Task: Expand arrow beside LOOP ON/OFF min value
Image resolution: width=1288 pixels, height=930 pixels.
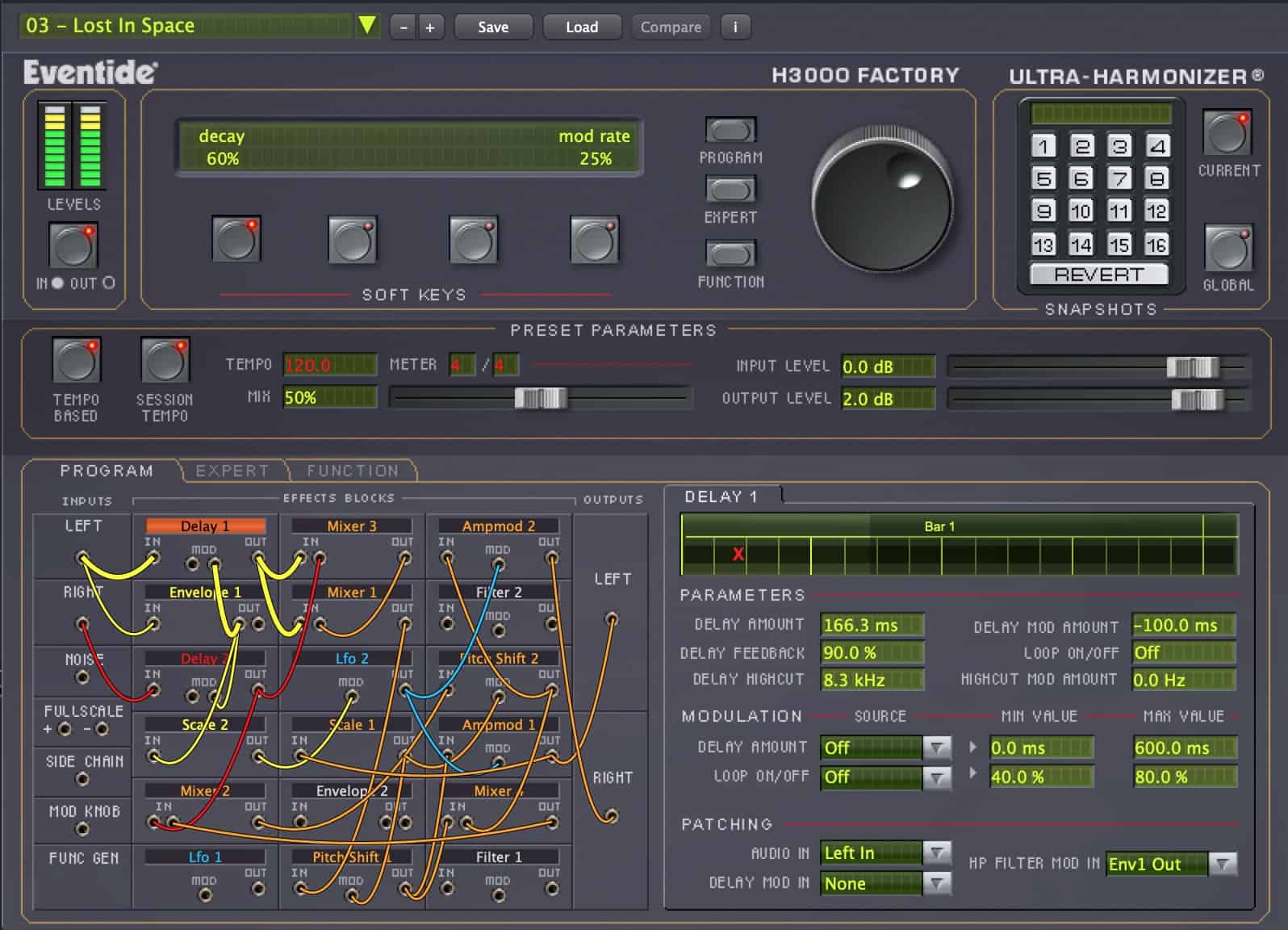Action: (x=973, y=774)
